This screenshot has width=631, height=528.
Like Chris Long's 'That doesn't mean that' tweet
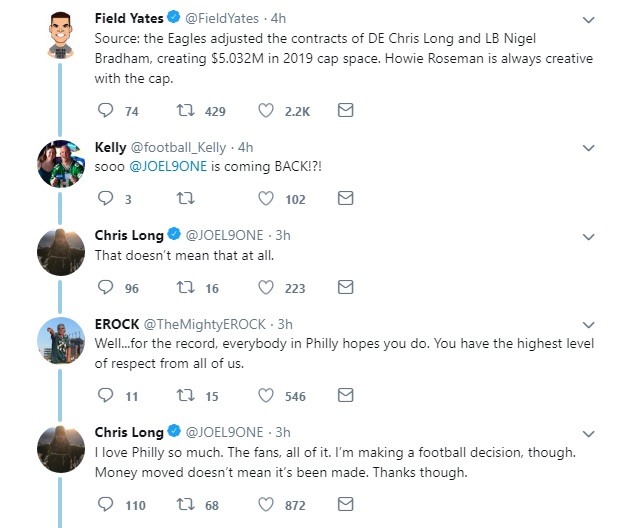click(x=268, y=287)
